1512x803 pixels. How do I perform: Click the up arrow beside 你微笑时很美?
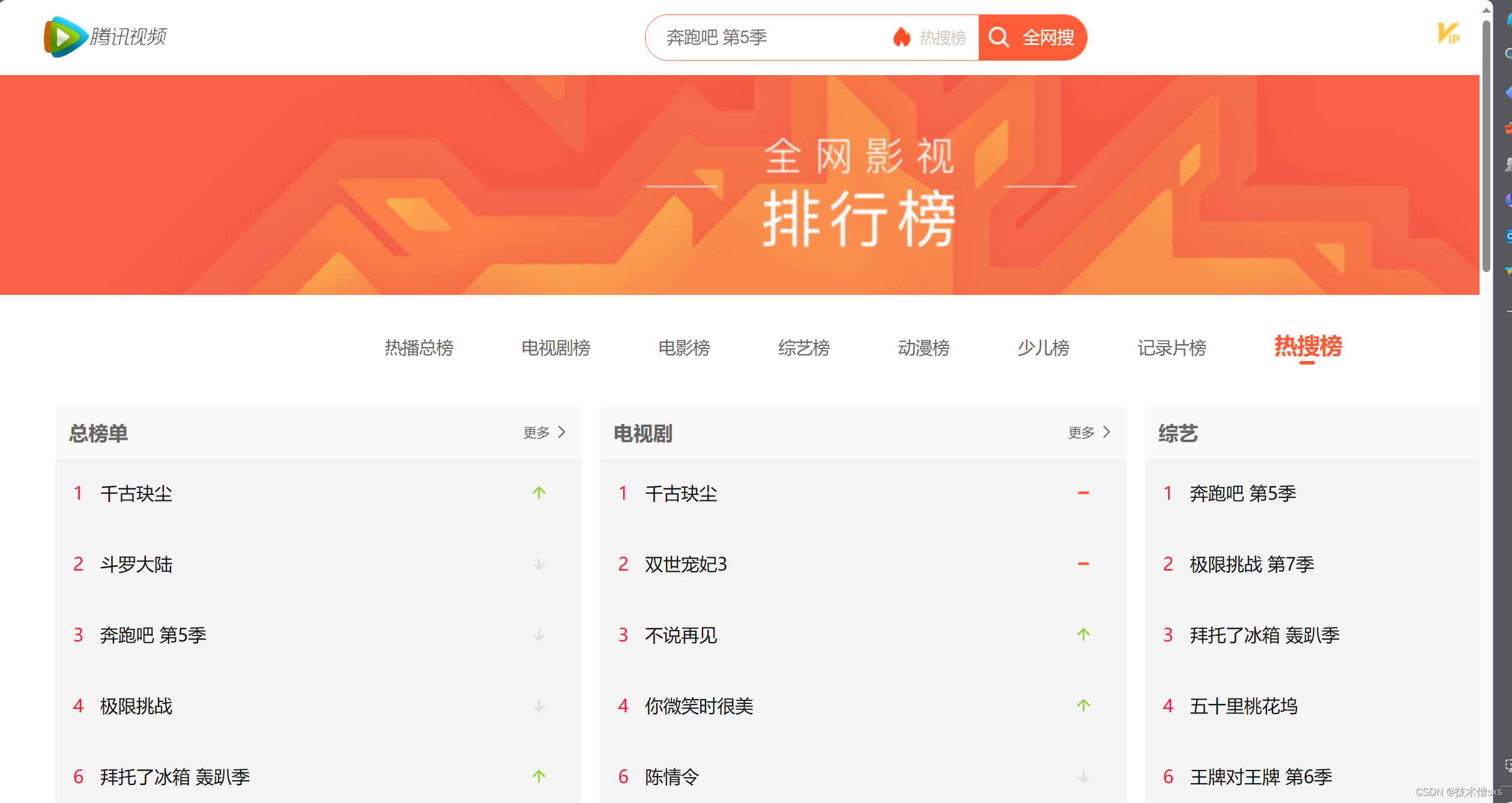pos(1083,706)
